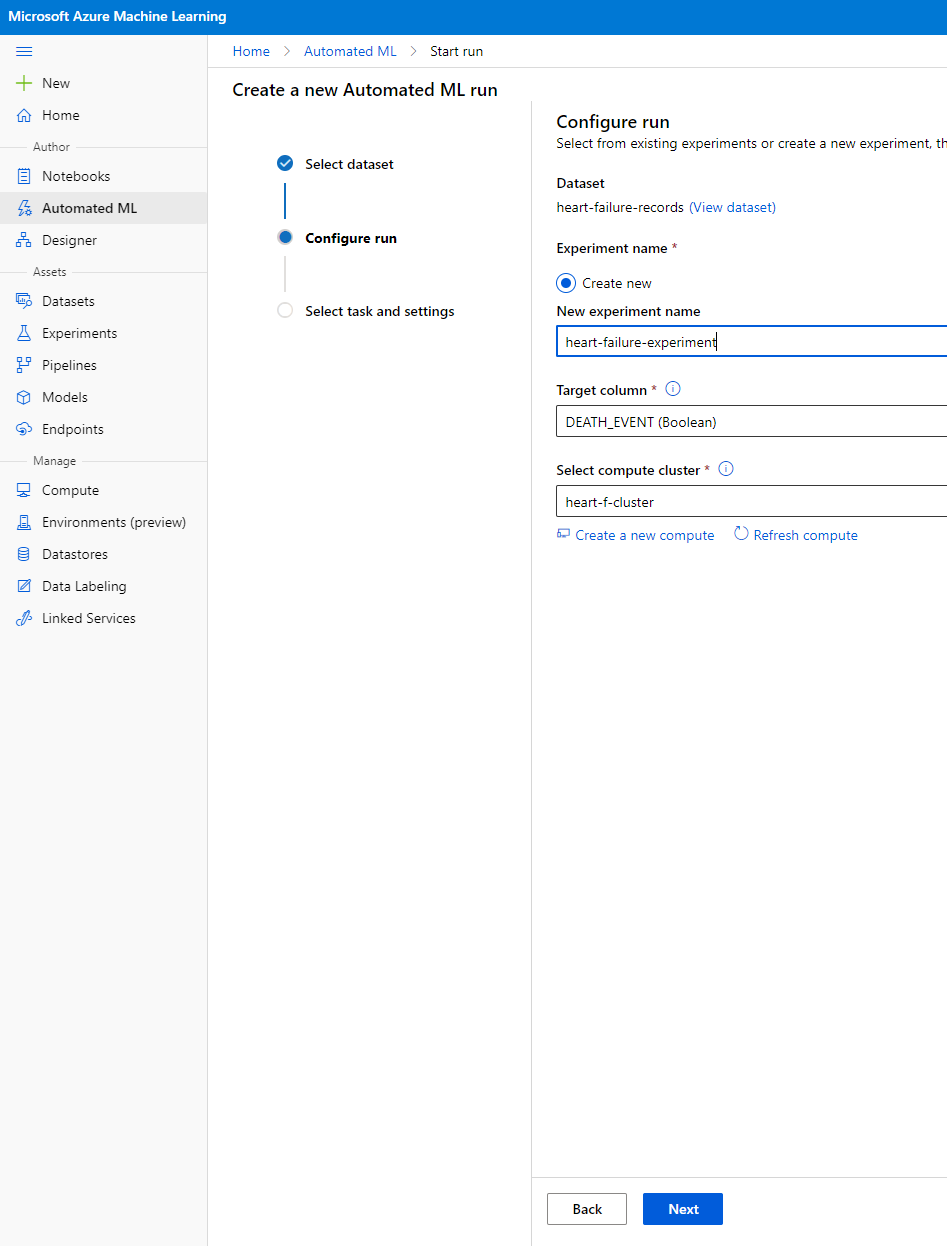The height and width of the screenshot is (1246, 947).
Task: Click the Endpoints sidebar icon
Action: (24, 429)
